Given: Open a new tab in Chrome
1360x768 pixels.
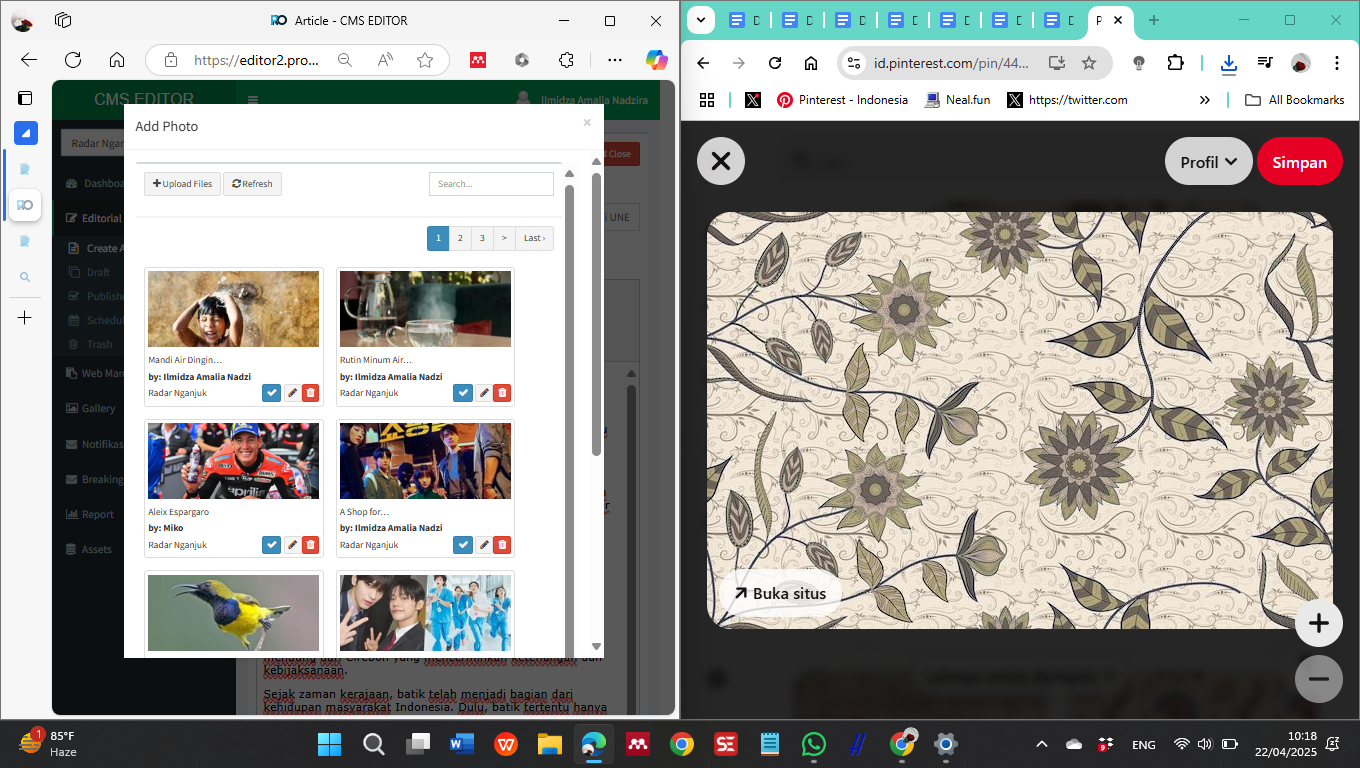Looking at the screenshot, I should click(1153, 20).
